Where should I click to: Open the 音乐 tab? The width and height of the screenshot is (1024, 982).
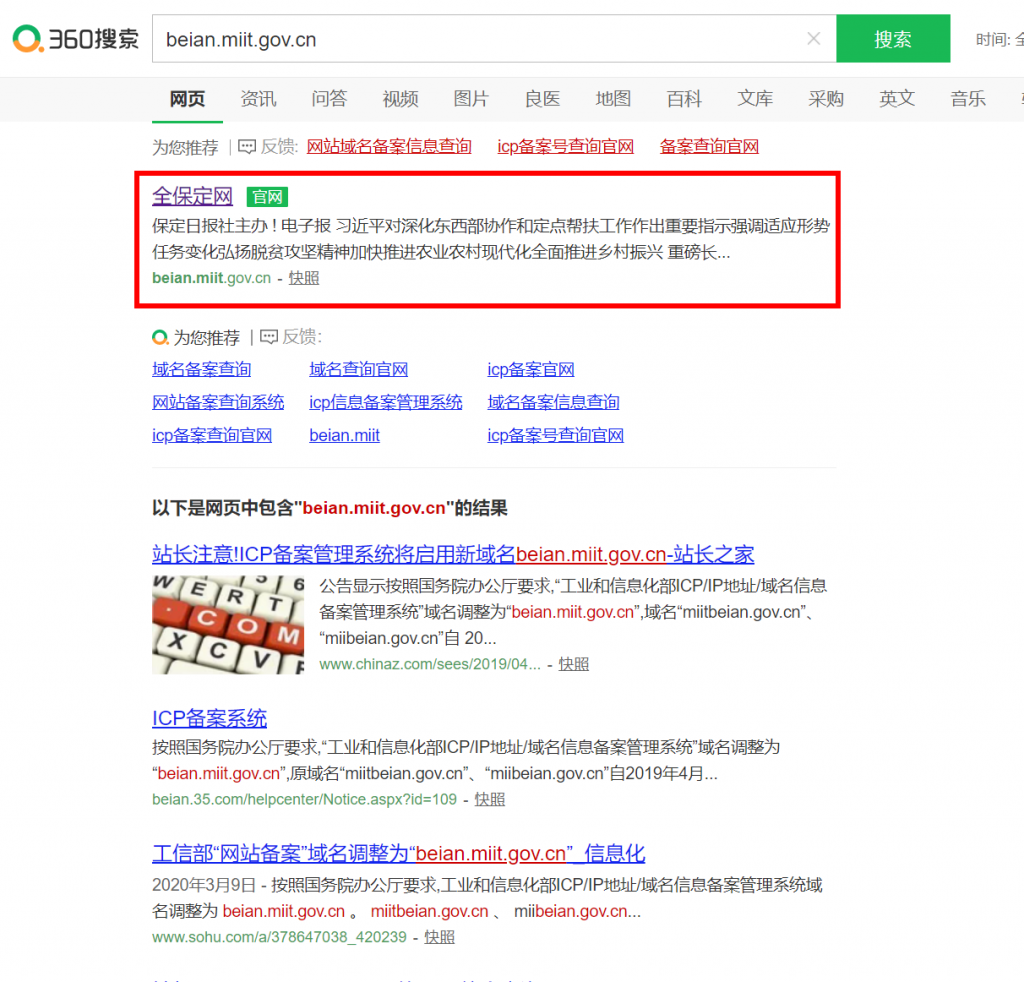968,99
